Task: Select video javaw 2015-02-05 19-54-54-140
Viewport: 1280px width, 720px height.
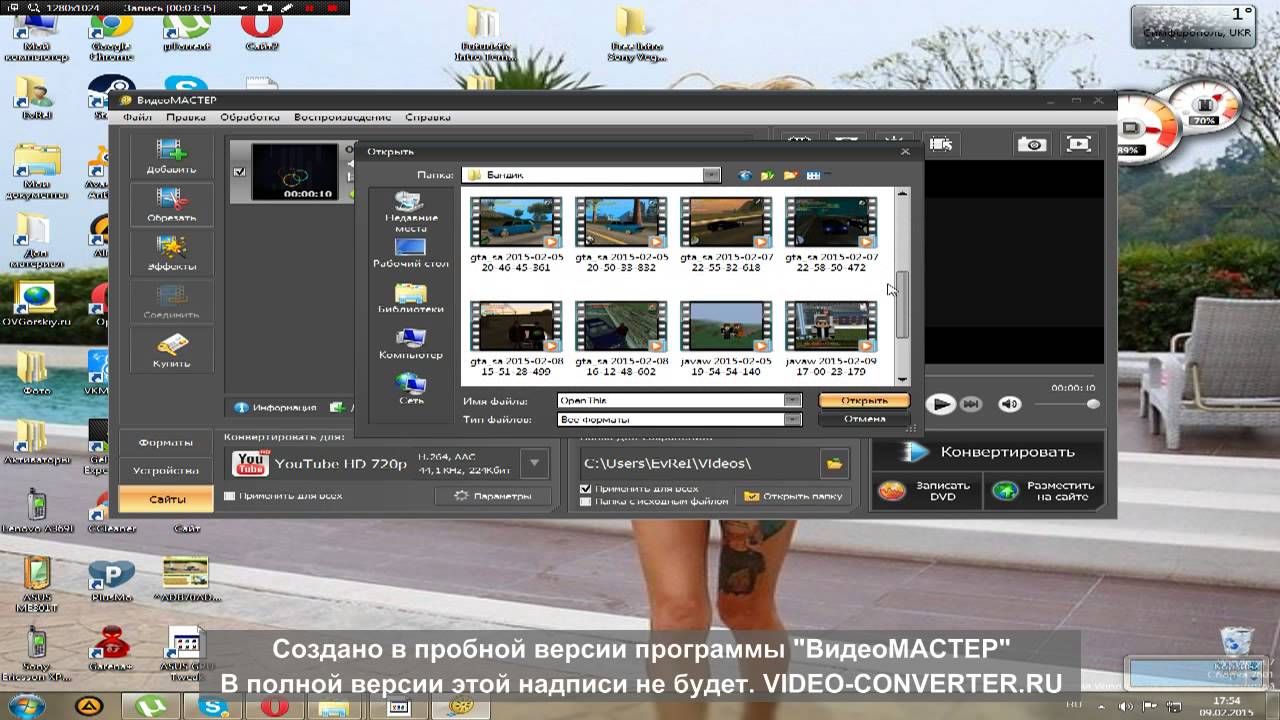Action: tap(726, 339)
